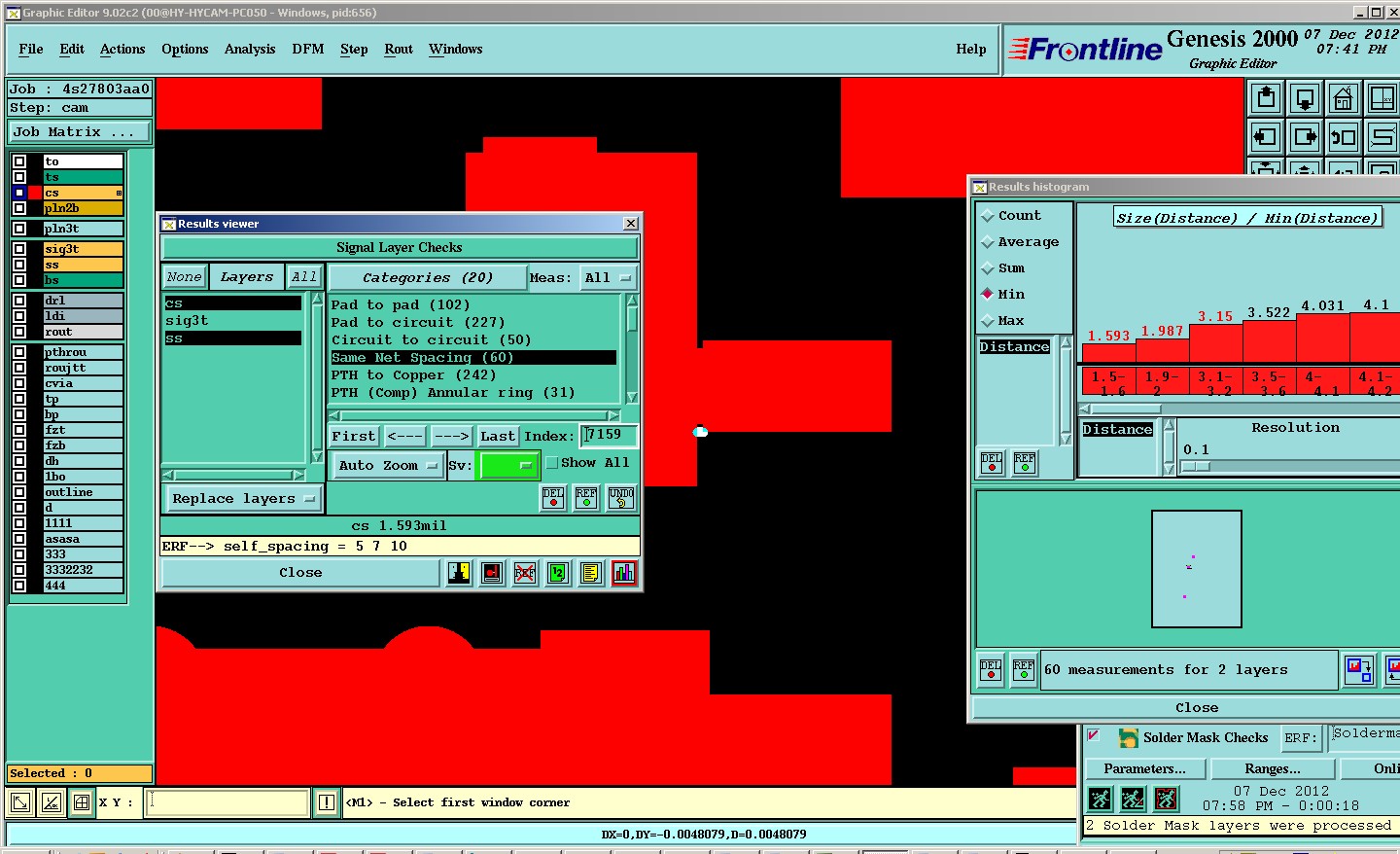This screenshot has height=854, width=1400.
Task: Click REF icon in Results viewer
Action: (586, 498)
